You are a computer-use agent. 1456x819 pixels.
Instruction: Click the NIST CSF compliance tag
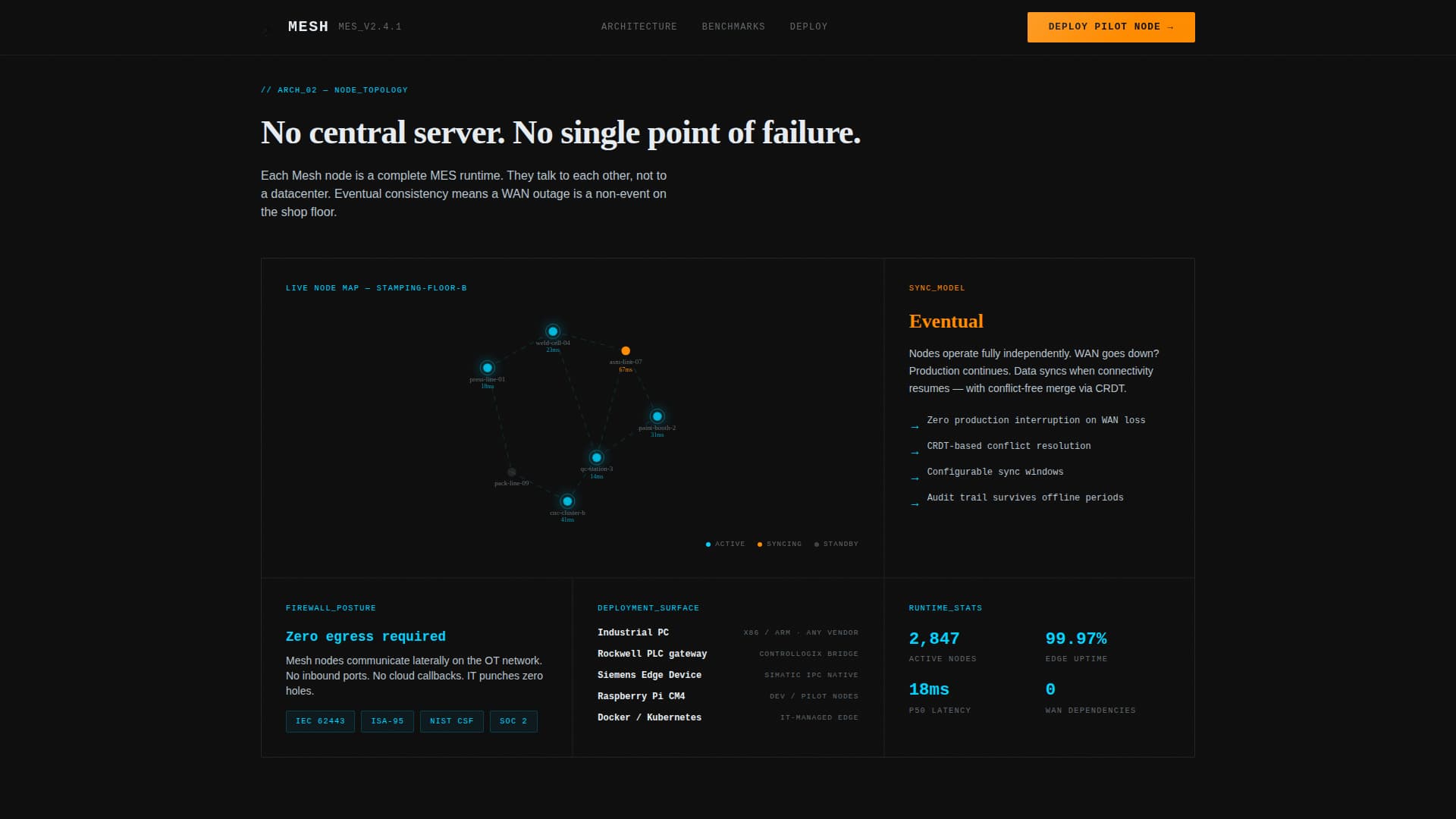point(452,721)
